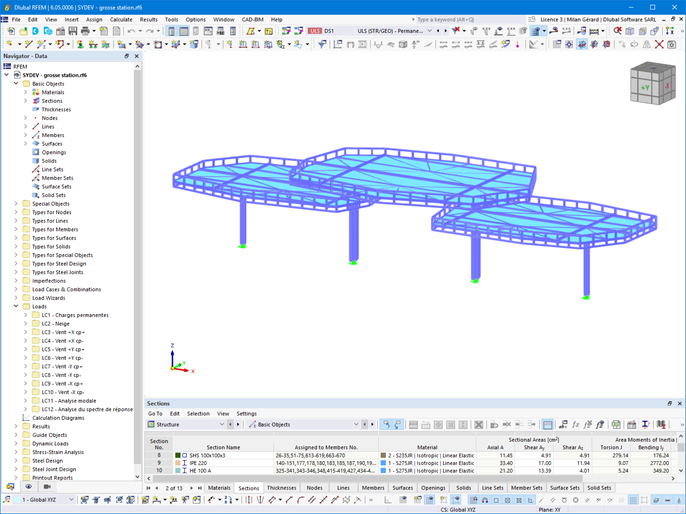Screen dimensions: 686x514
Task: Select the Steel Design navigator item
Action: pos(47,461)
